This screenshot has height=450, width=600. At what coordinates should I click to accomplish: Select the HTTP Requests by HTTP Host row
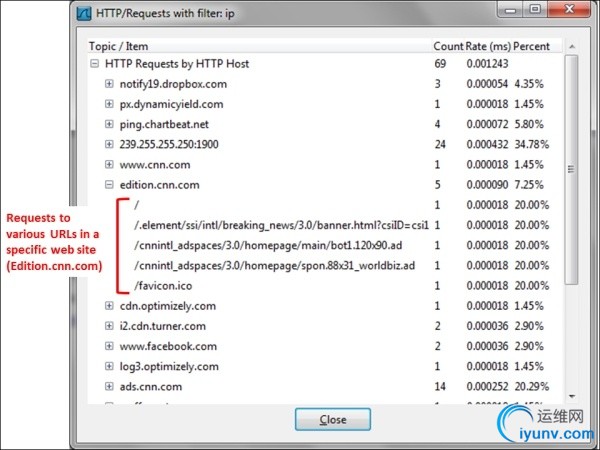[325, 64]
